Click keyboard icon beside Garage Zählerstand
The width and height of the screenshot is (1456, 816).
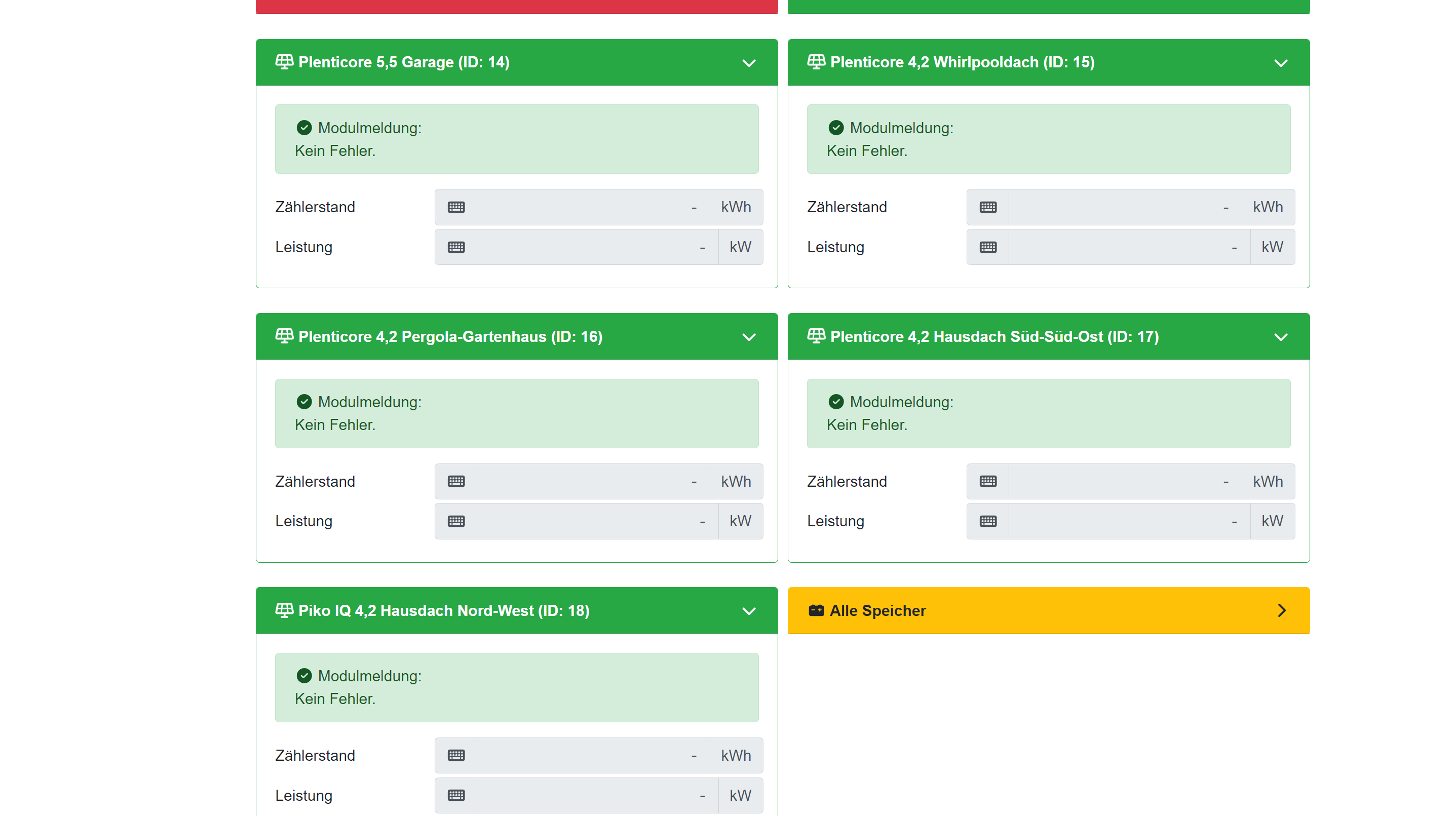pos(456,207)
